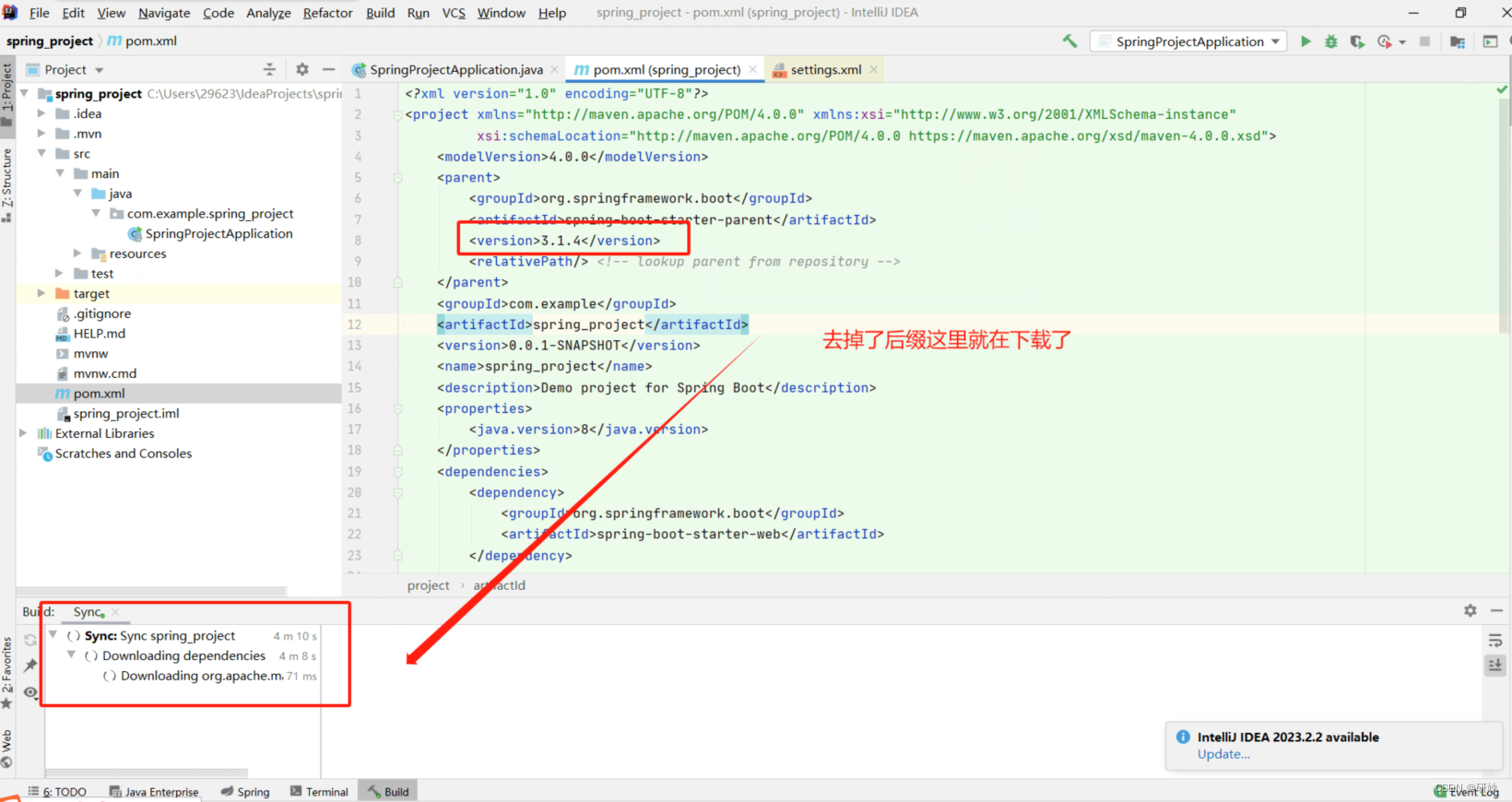Expand the .mvn folder

point(41,134)
